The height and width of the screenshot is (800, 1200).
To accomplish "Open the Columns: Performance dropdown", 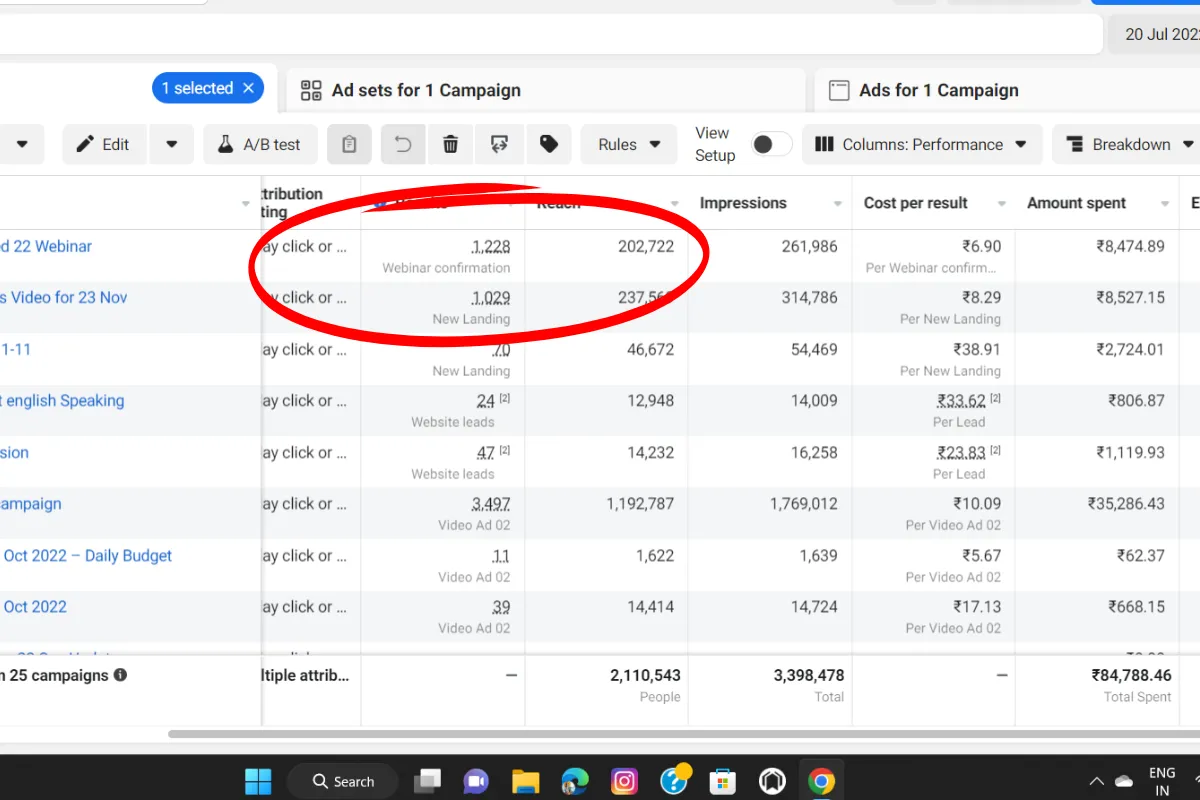I will (921, 145).
